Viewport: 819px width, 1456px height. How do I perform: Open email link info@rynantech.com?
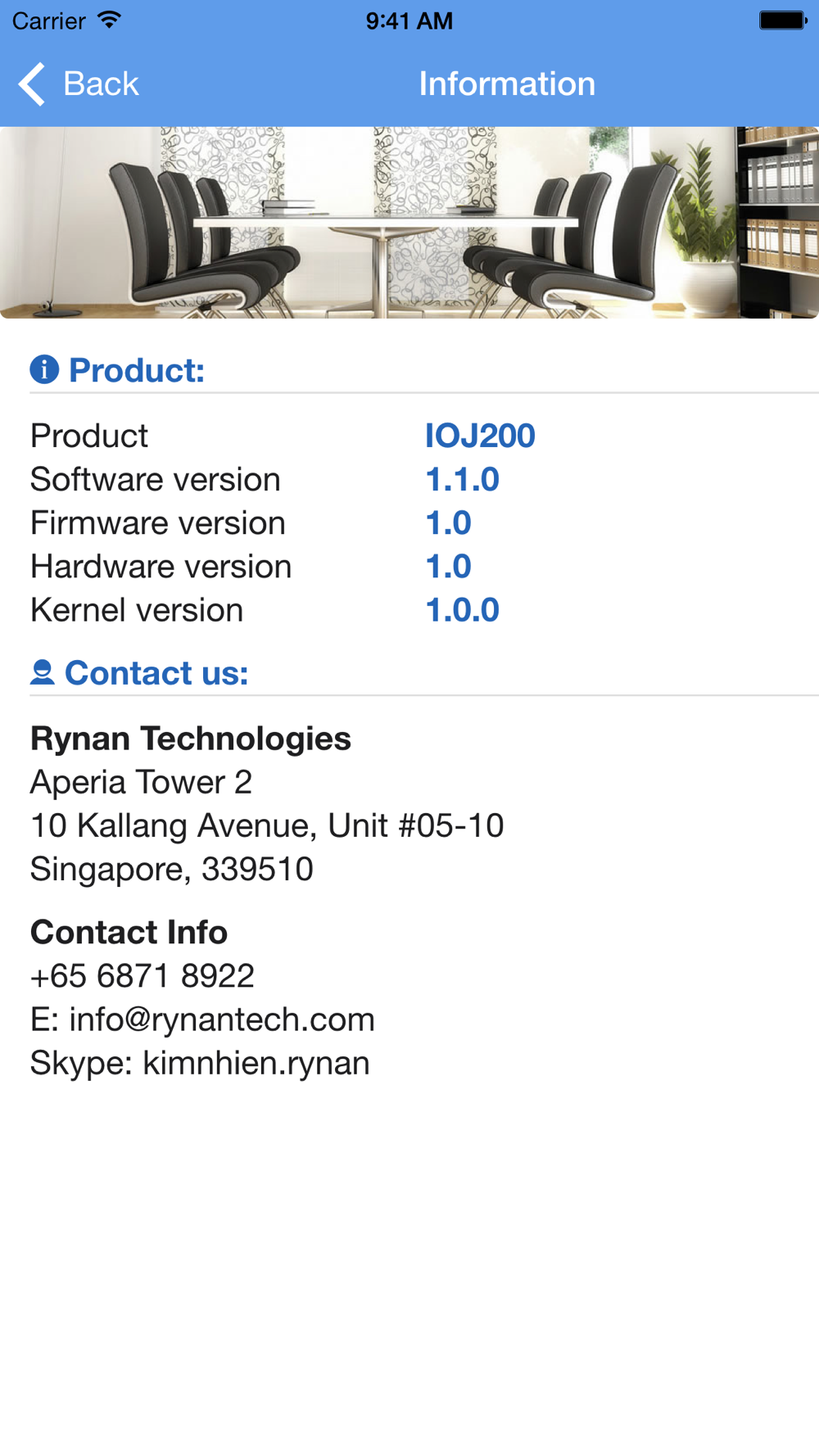tap(221, 1020)
